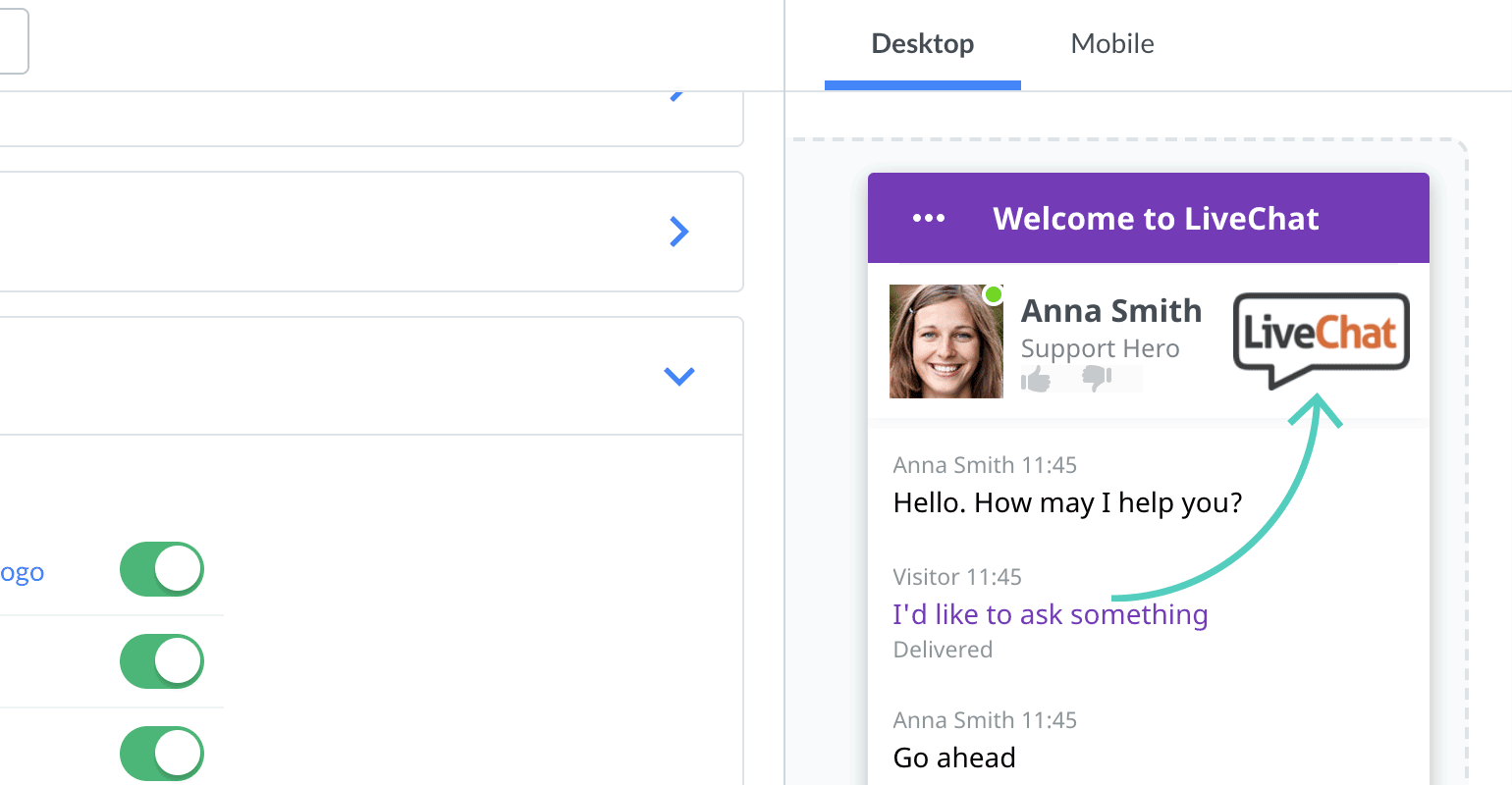Toggle the bottom green switch
Viewport: 1512px width, 785px height.
(162, 754)
